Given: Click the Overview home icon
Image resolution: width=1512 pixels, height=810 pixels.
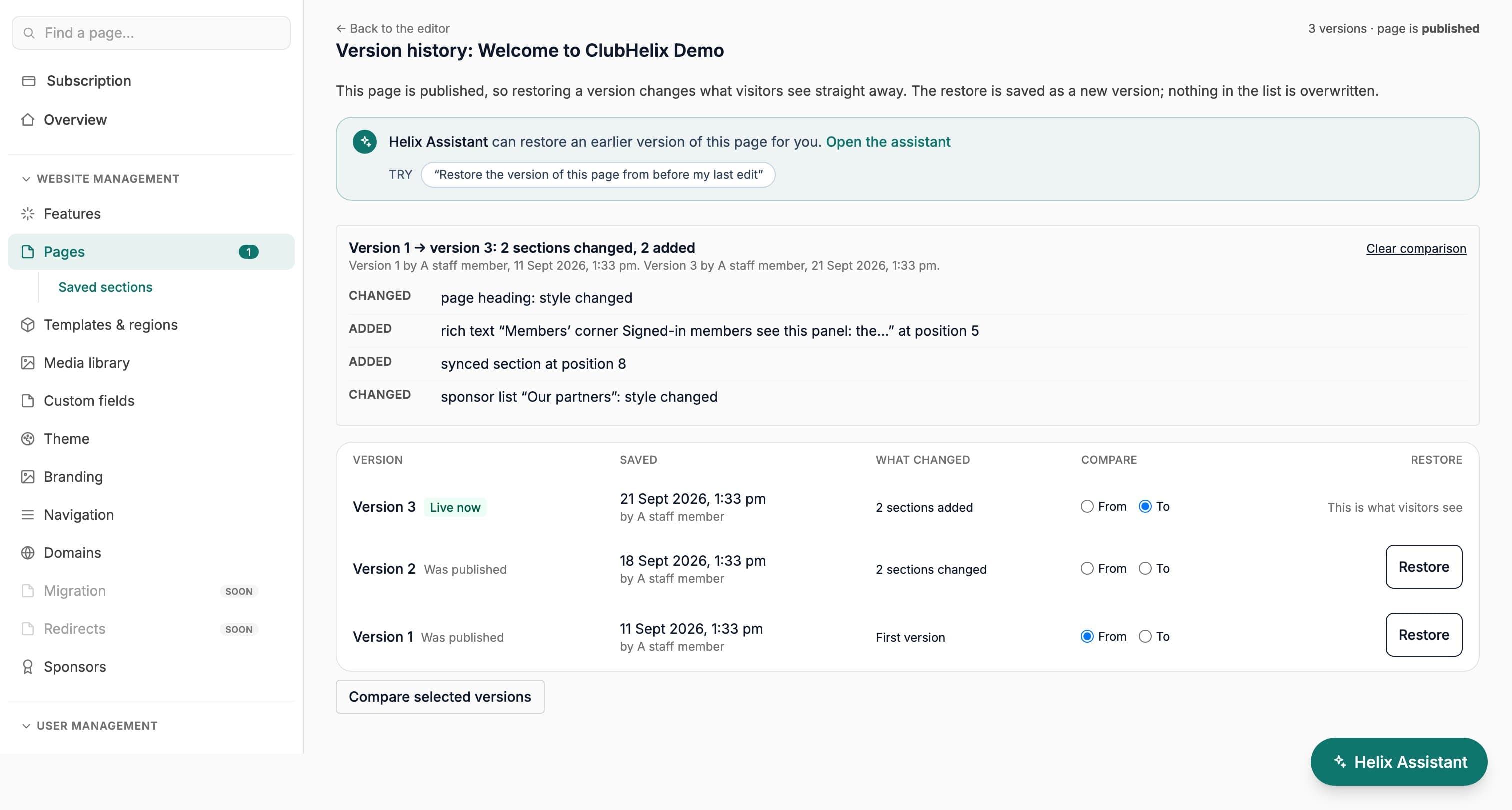Looking at the screenshot, I should pyautogui.click(x=27, y=119).
